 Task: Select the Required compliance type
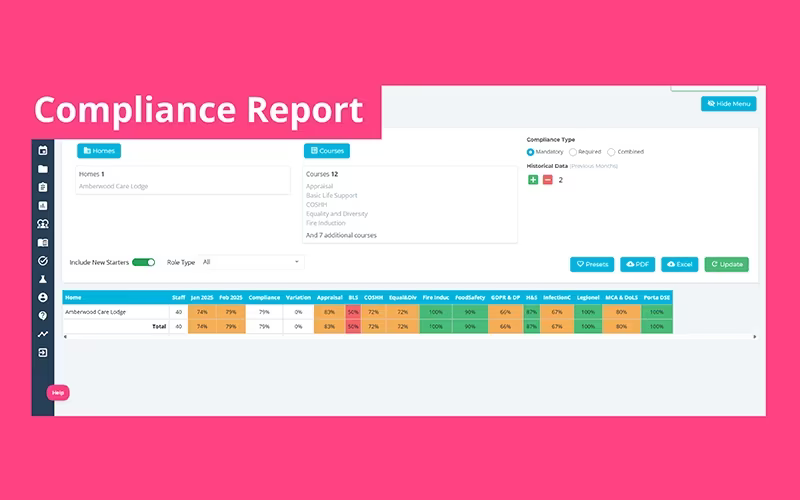[573, 152]
